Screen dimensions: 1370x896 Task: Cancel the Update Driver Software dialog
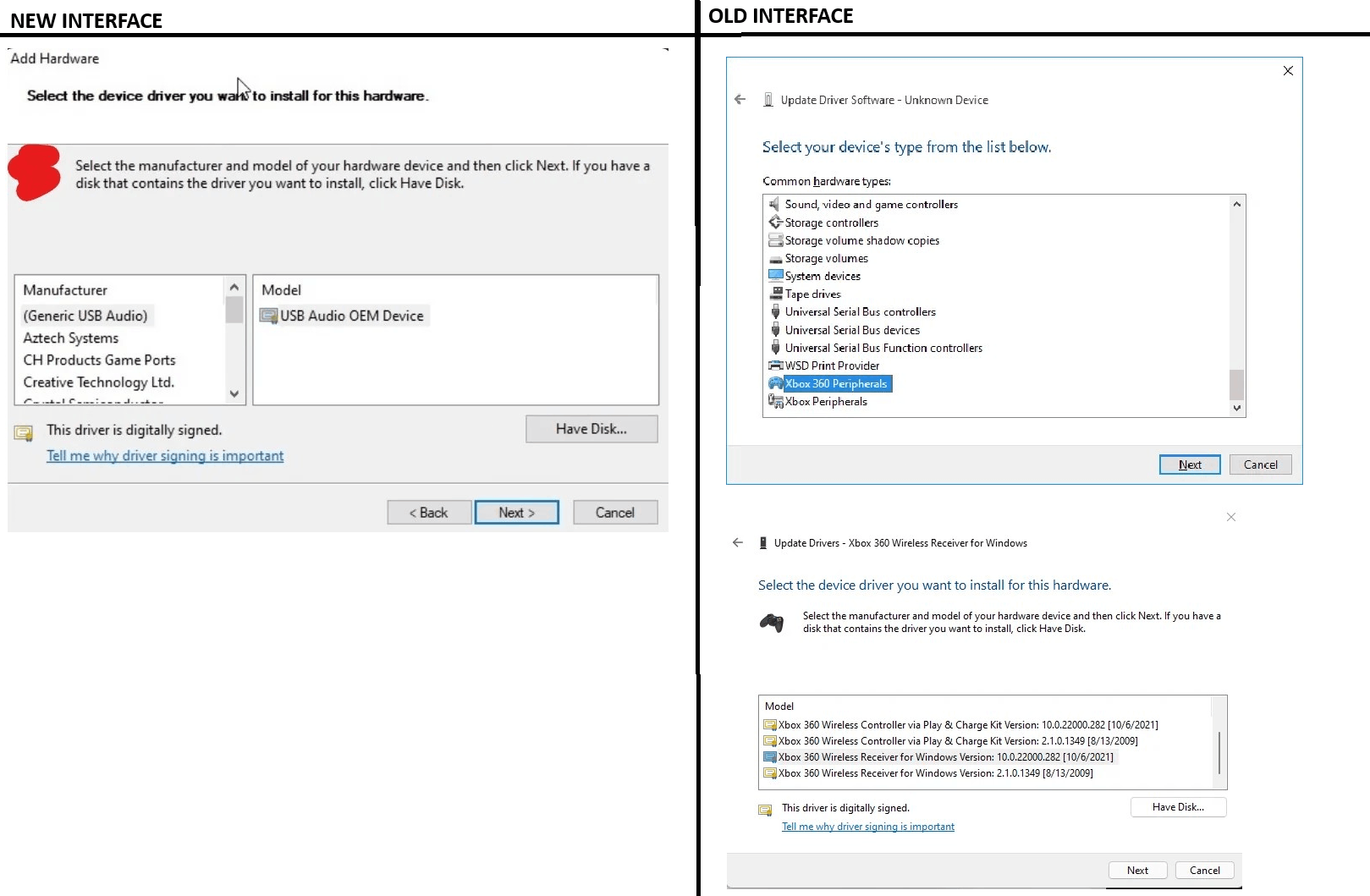pyautogui.click(x=1261, y=464)
